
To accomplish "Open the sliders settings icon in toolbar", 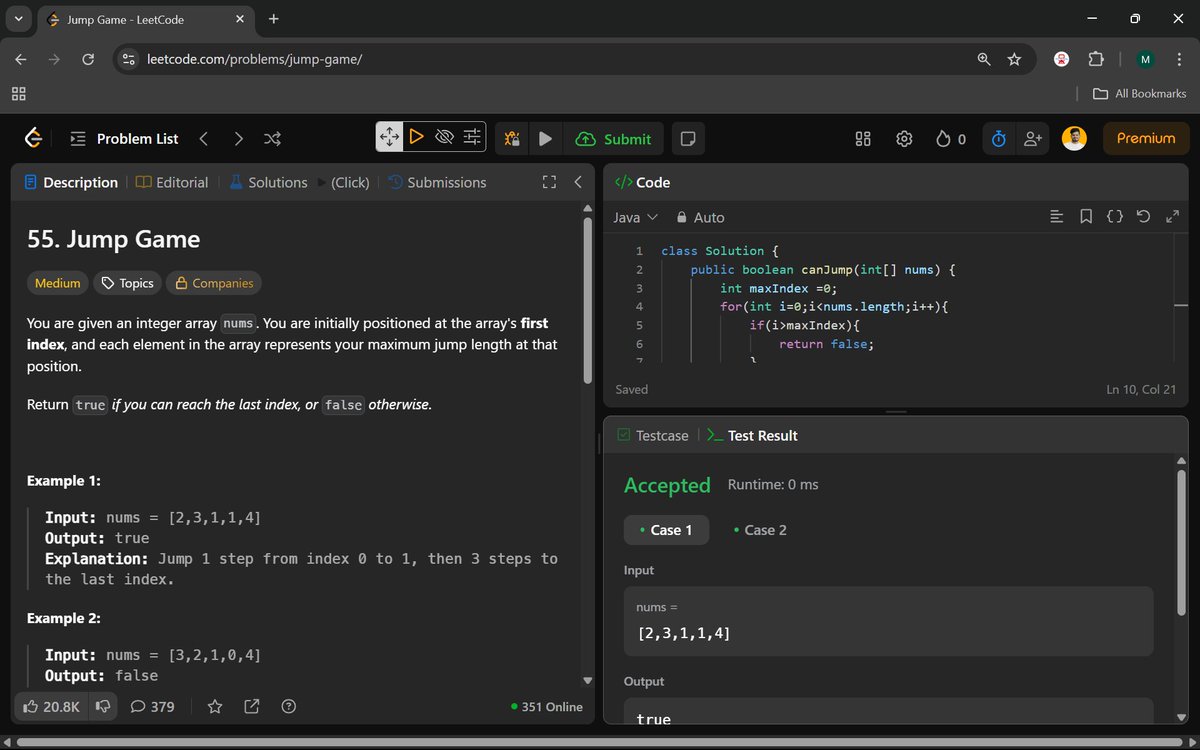I will (472, 137).
